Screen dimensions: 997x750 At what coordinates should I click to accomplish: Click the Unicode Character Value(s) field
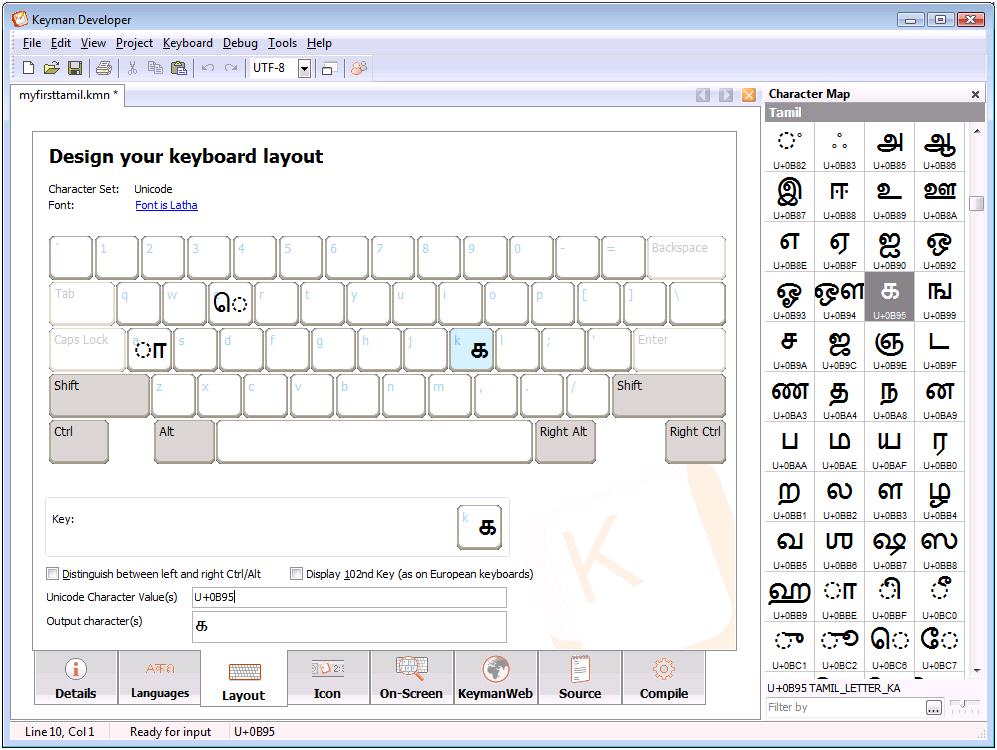coord(349,597)
